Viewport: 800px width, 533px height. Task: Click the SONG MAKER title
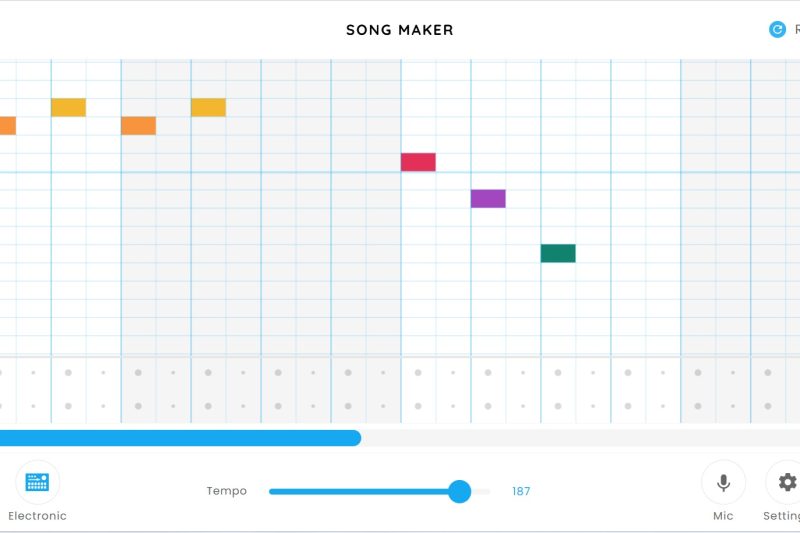[x=400, y=30]
